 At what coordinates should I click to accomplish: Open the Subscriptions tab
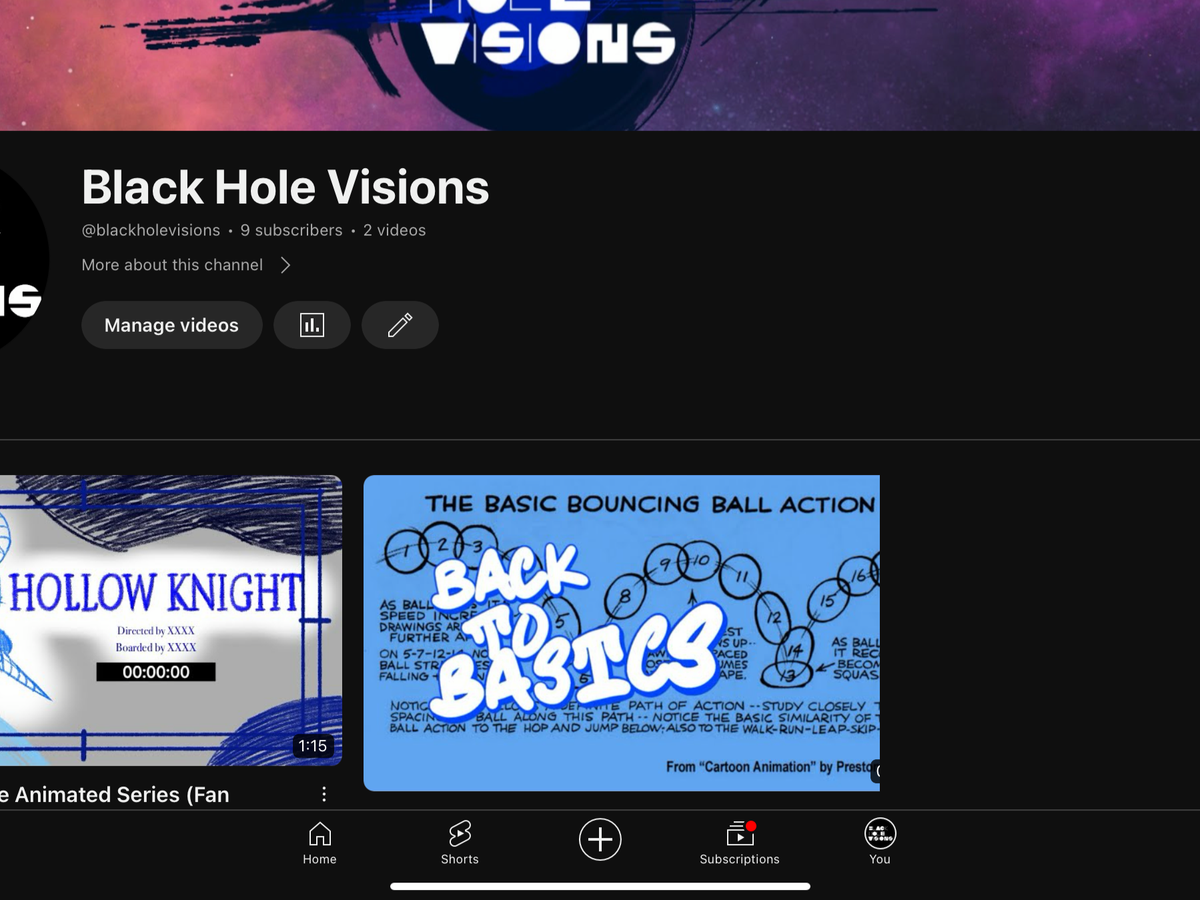point(739,843)
